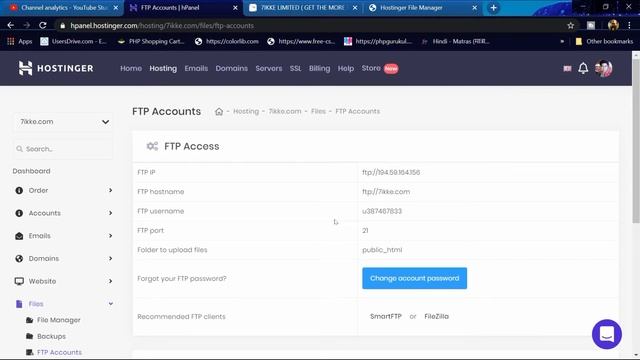
Task: Show hidden bookmarks with the double arrow
Action: tap(562, 41)
